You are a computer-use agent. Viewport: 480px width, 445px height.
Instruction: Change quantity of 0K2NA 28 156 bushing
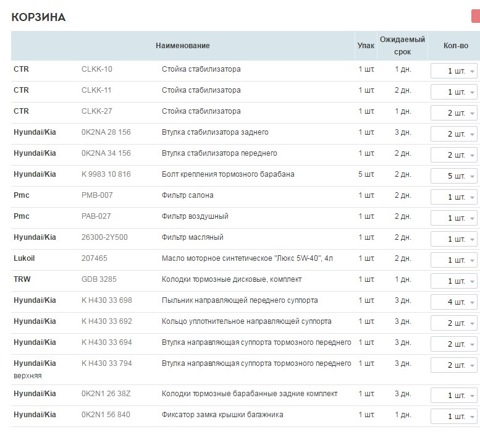[454, 134]
